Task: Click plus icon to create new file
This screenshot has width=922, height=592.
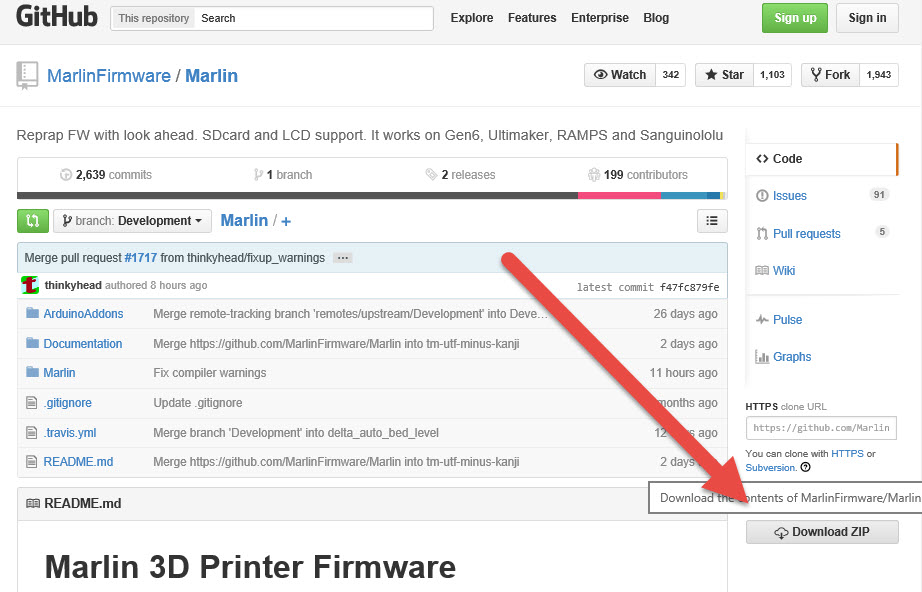Action: 286,222
